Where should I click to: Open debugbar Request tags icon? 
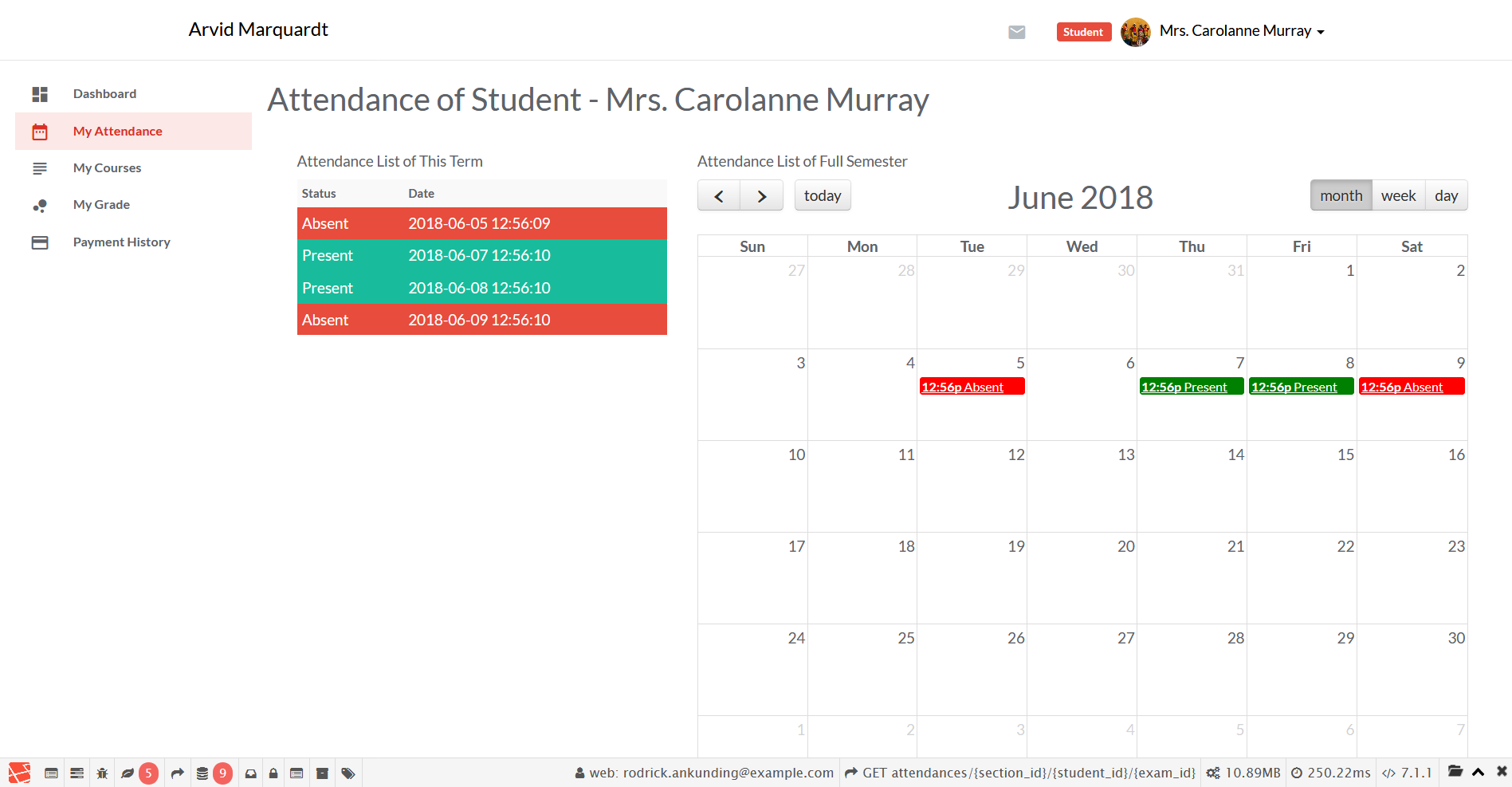[x=348, y=773]
